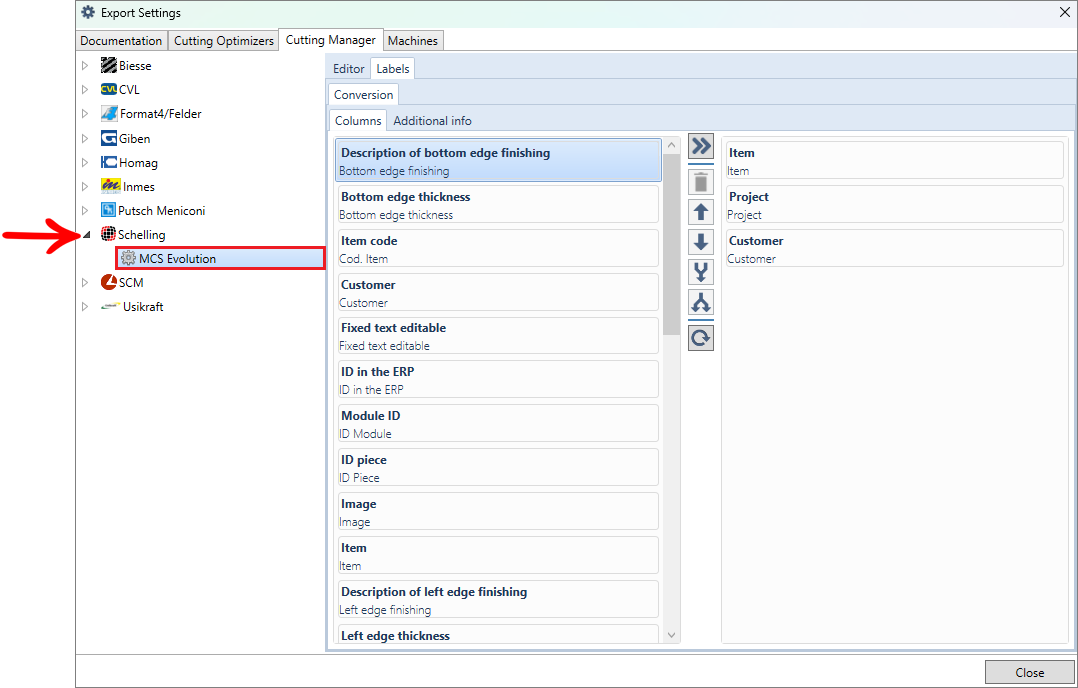Click the MCS Evolution gear icon
The height and width of the screenshot is (688, 1078).
pos(128,258)
